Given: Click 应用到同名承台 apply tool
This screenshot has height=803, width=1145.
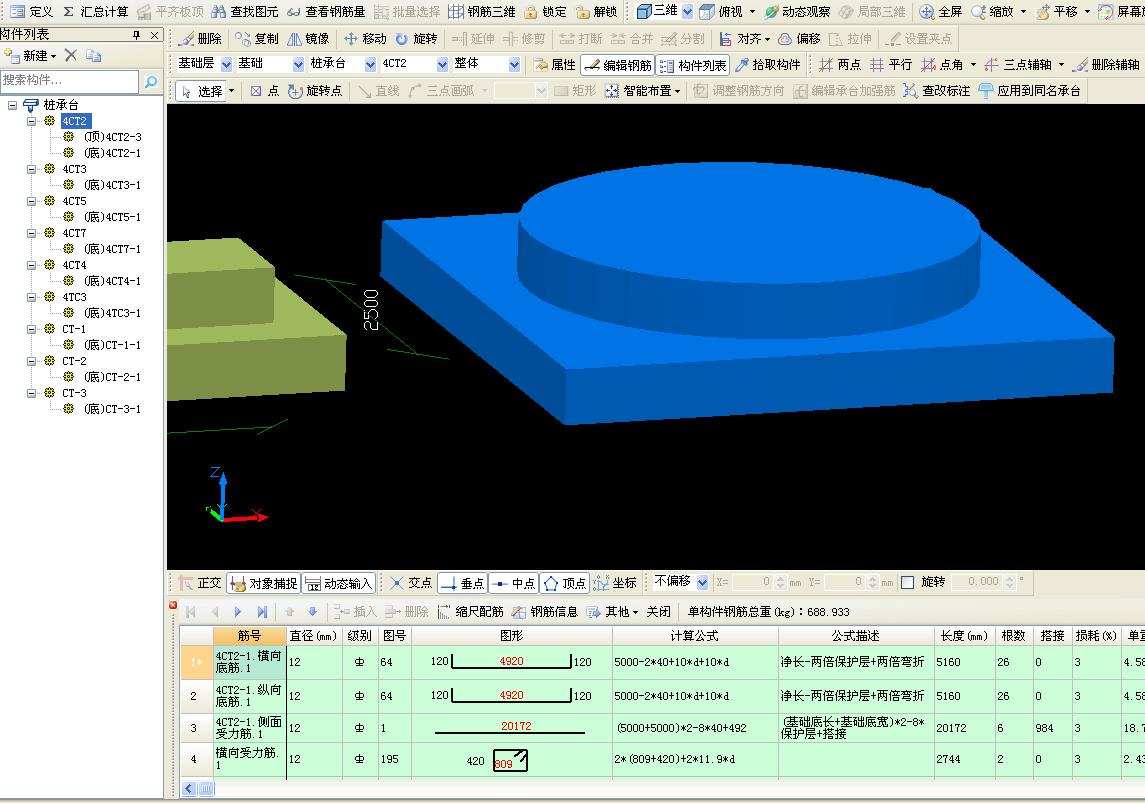Looking at the screenshot, I should pos(1030,91).
